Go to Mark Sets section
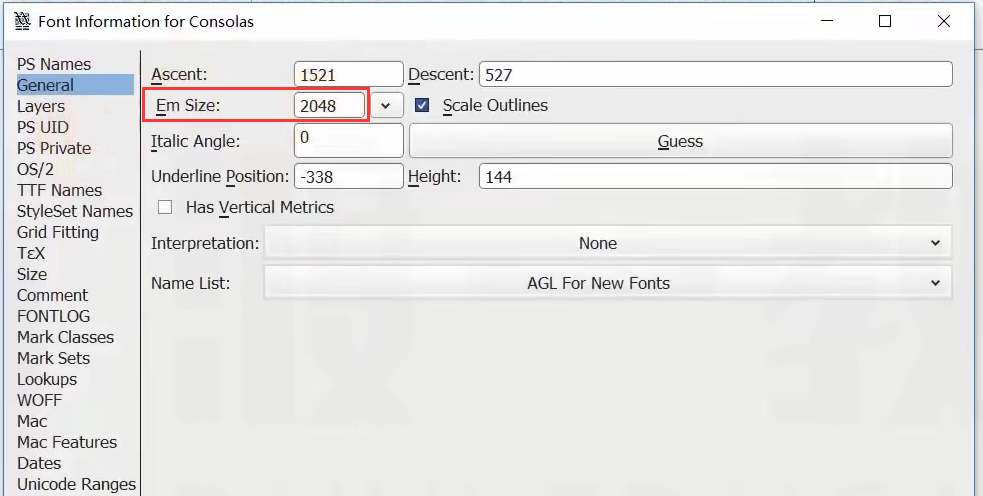 pyautogui.click(x=53, y=358)
